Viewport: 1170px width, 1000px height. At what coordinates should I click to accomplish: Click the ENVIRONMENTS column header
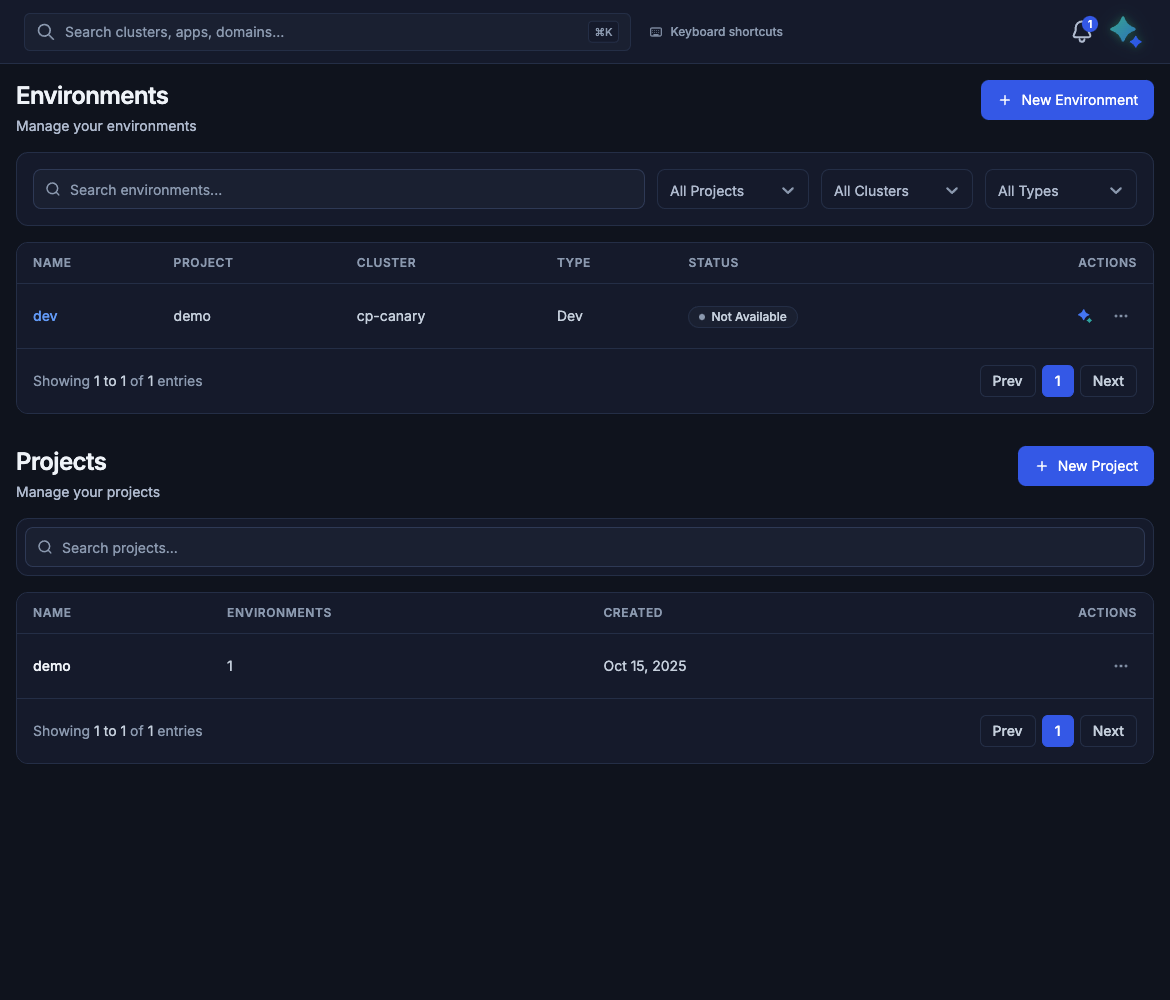(x=278, y=613)
